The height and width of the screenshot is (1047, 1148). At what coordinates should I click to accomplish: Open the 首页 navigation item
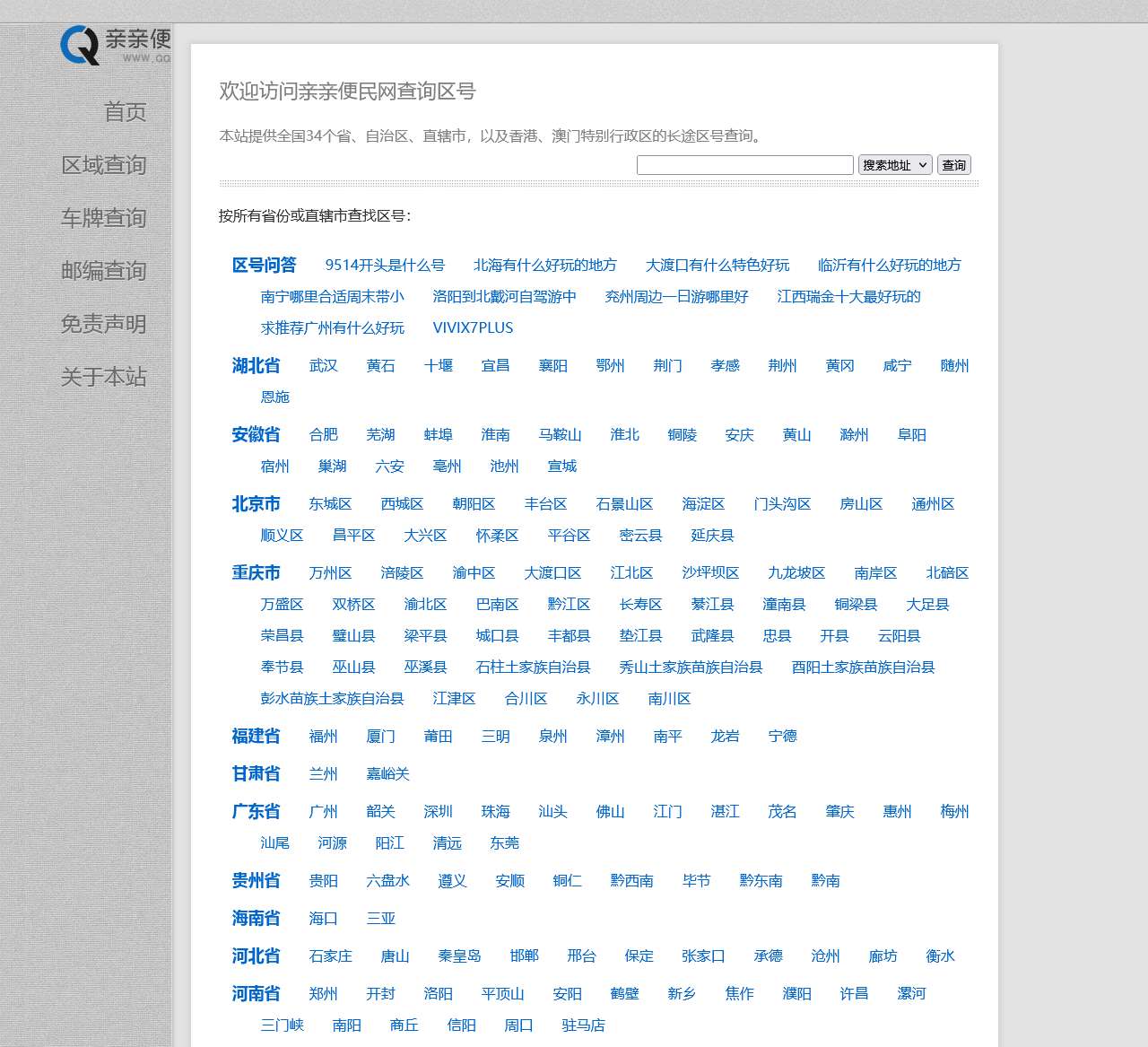pyautogui.click(x=124, y=112)
